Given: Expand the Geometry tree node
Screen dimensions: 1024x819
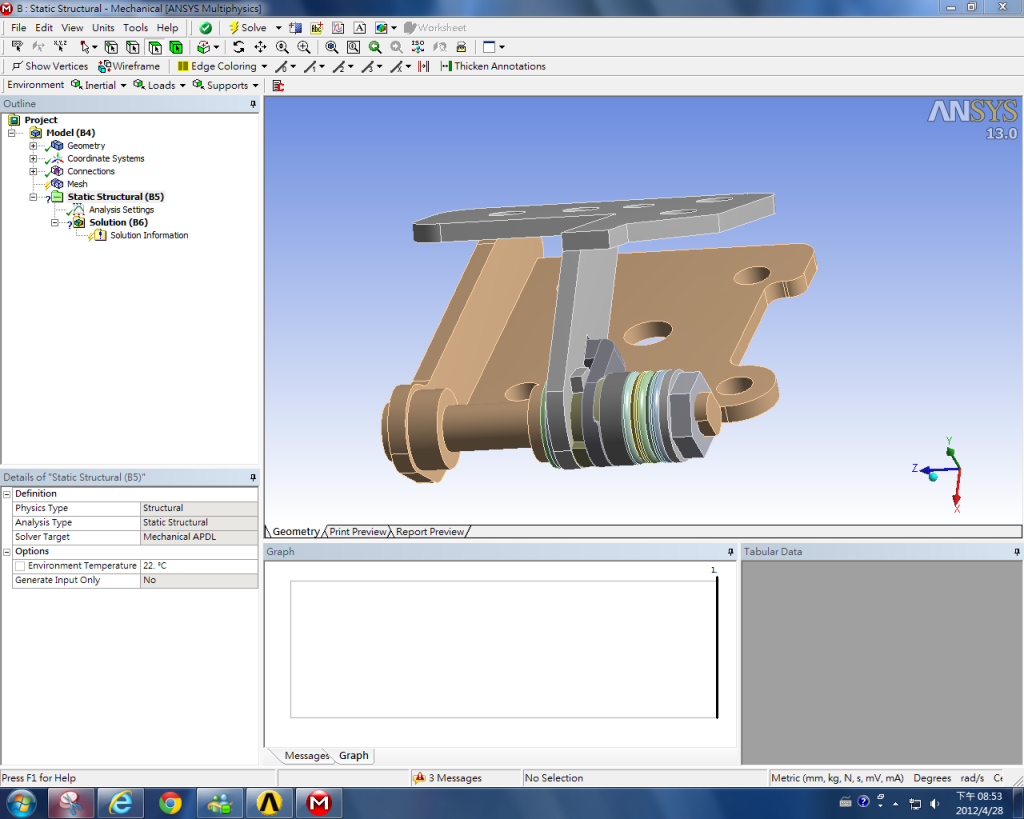Looking at the screenshot, I should click(x=33, y=146).
